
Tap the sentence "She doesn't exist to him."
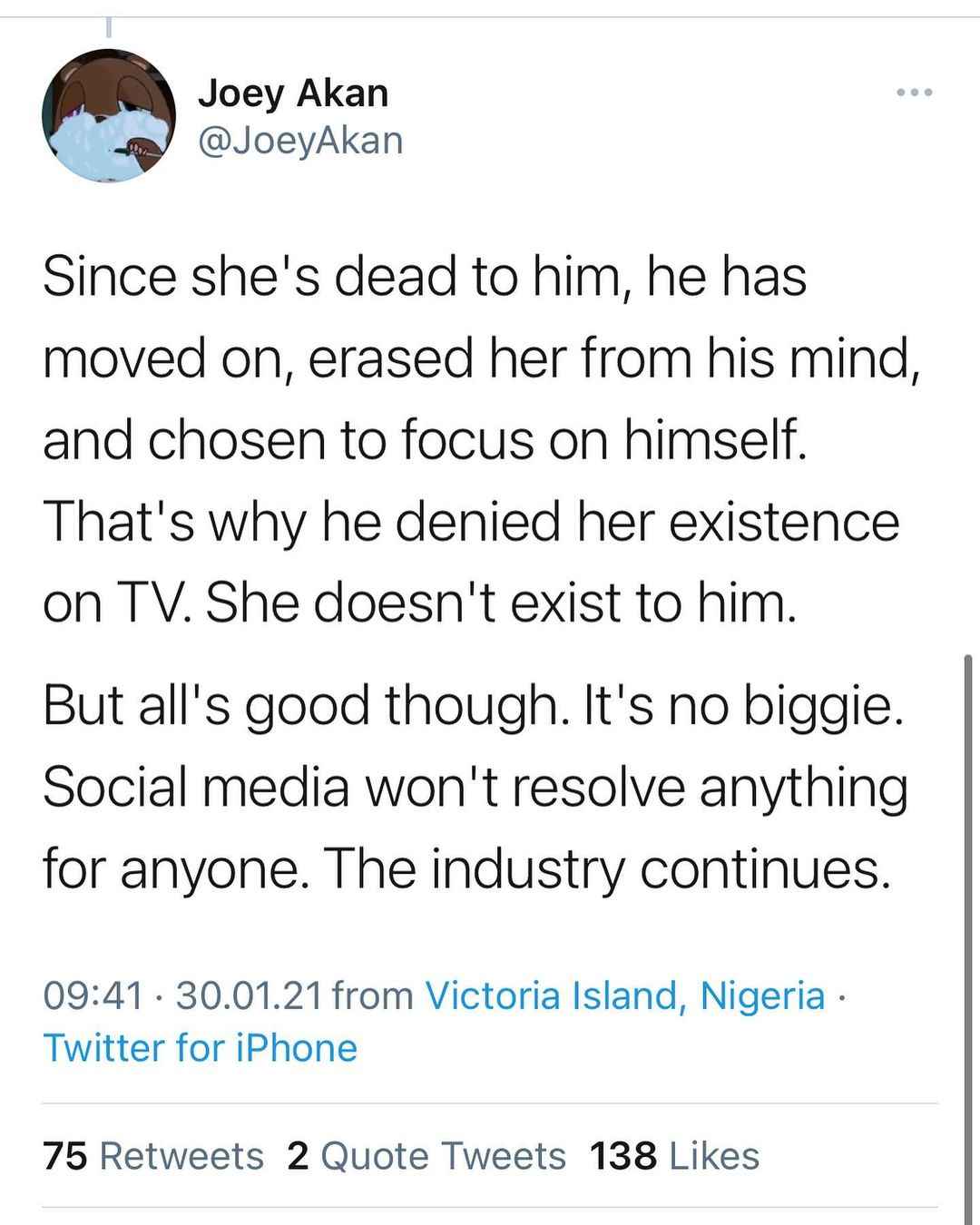coord(501,603)
